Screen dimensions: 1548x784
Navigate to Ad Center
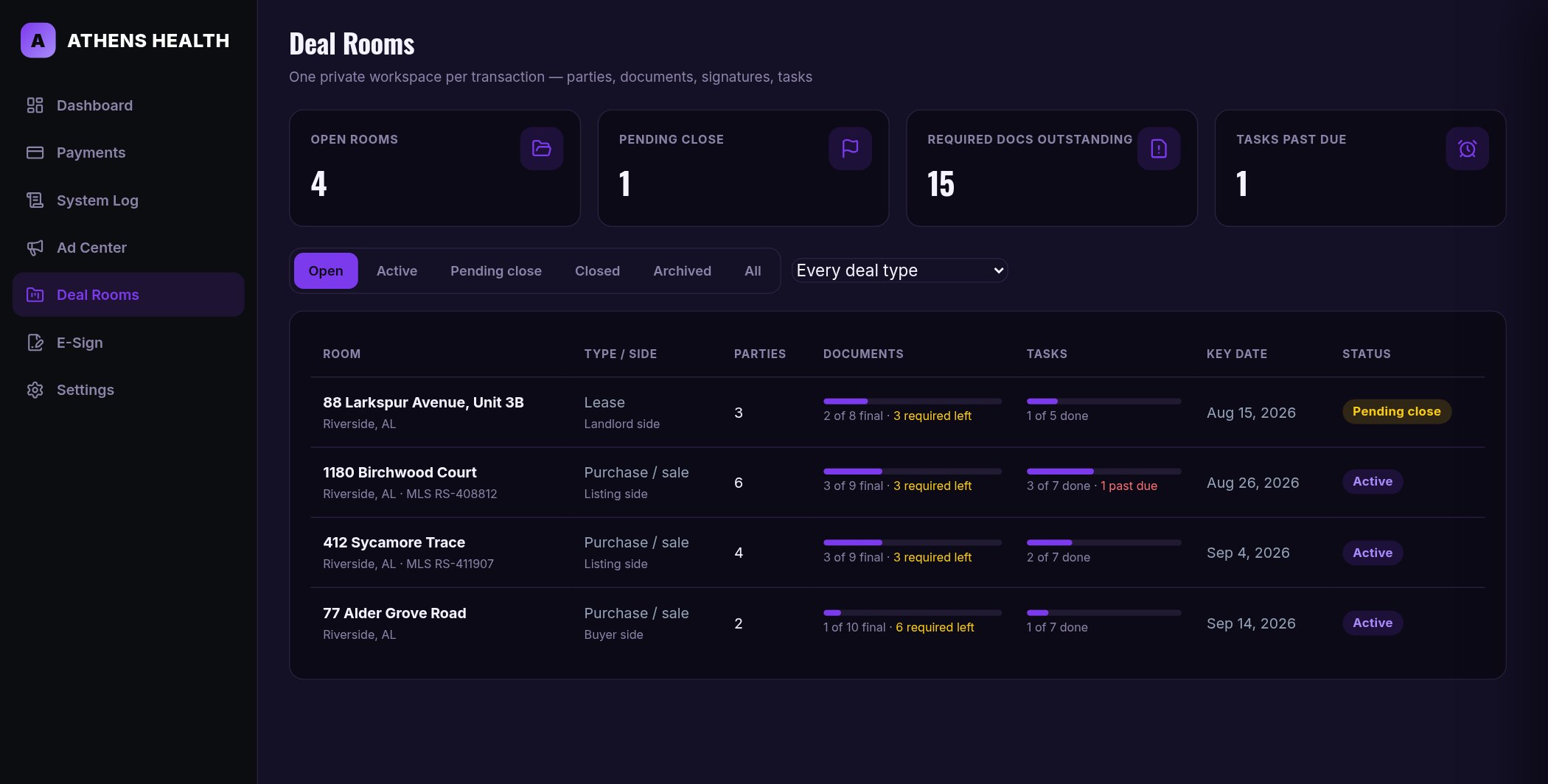128,248
